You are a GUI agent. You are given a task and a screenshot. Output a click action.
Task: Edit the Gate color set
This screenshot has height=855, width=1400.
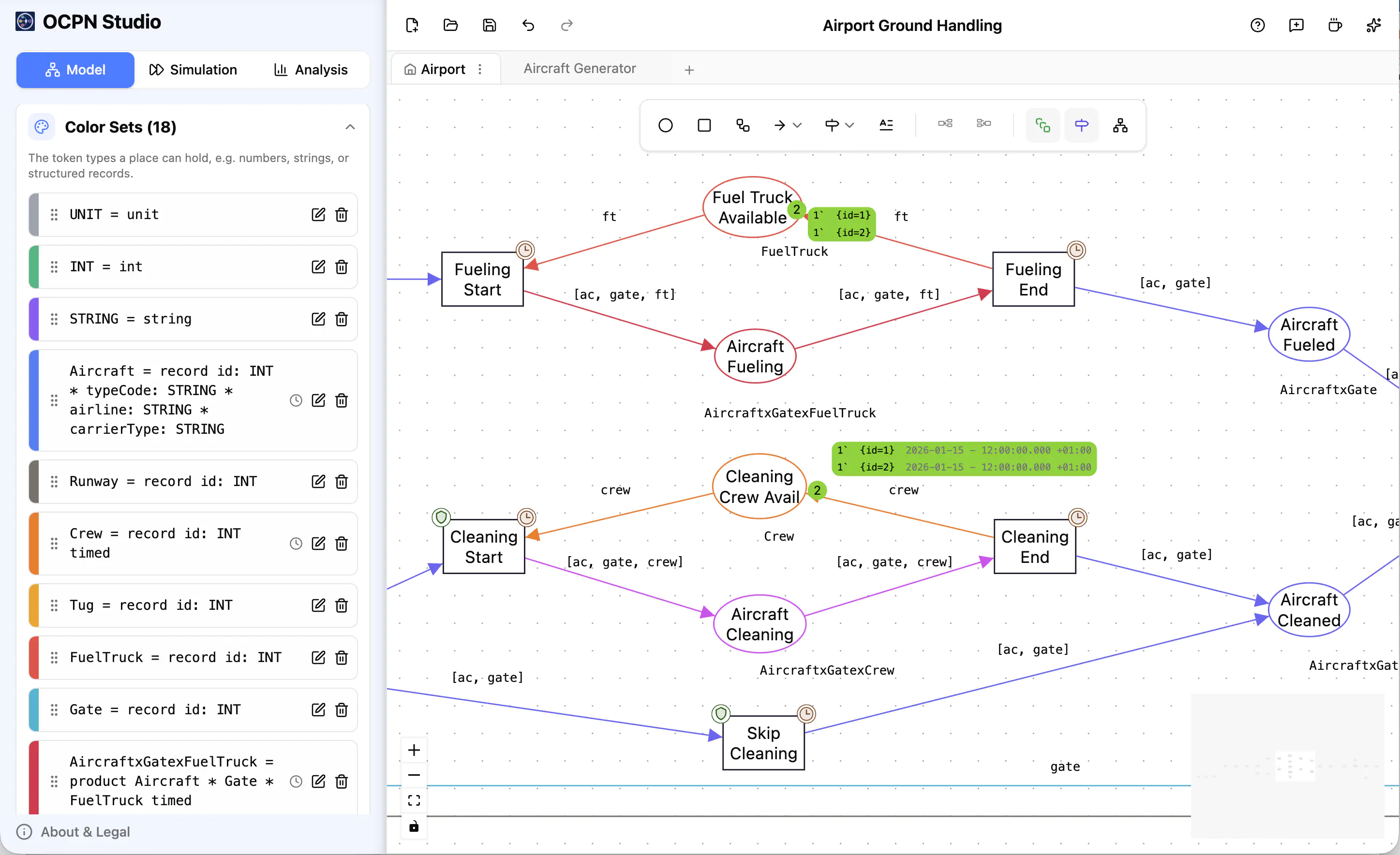(318, 709)
